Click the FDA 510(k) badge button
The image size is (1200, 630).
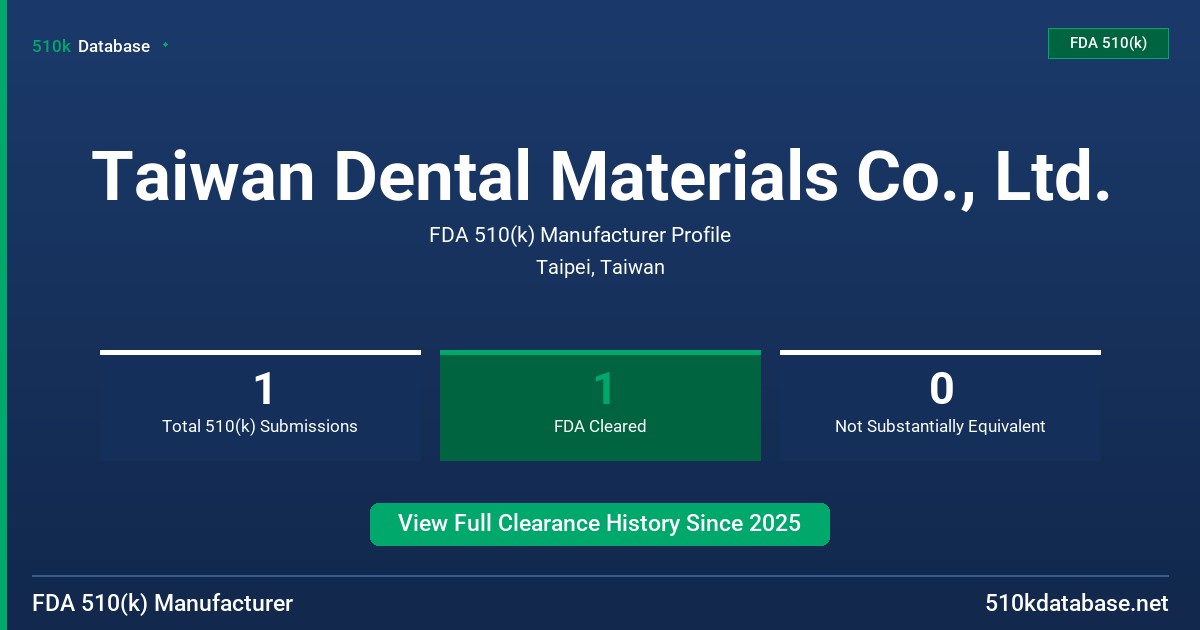1108,43
